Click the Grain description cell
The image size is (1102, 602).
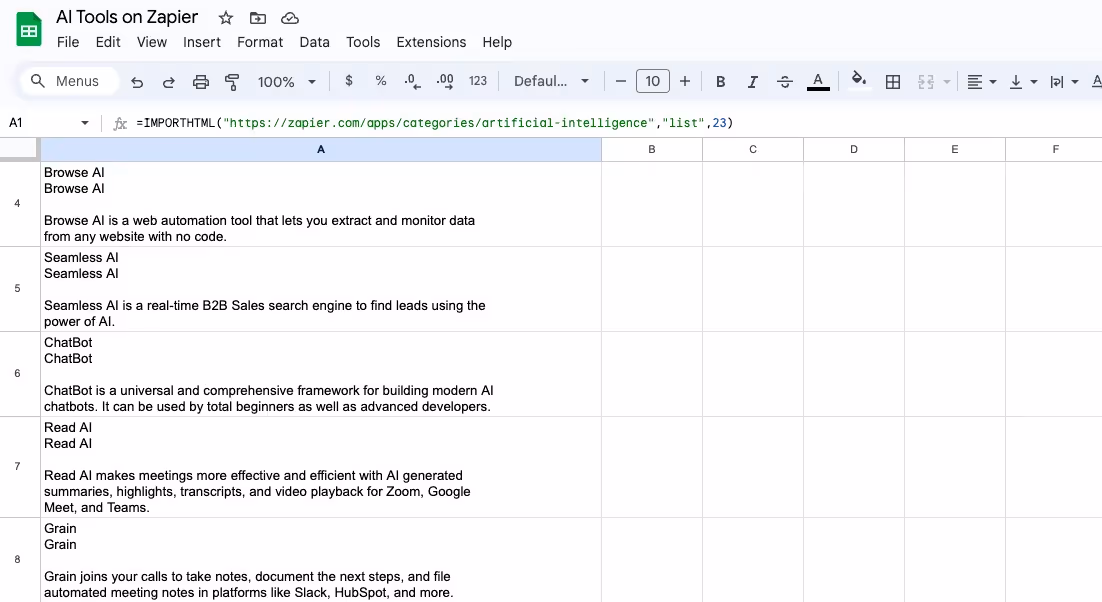point(320,560)
